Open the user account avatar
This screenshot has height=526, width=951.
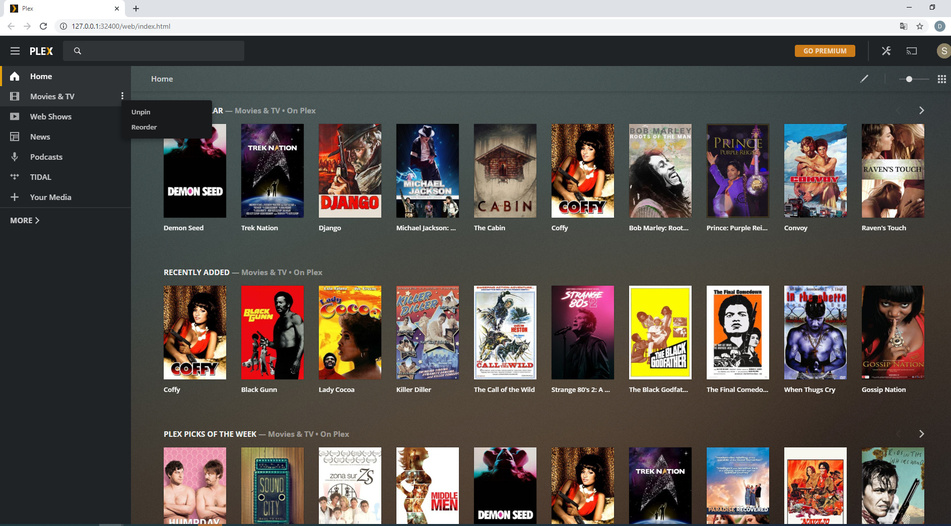point(943,51)
